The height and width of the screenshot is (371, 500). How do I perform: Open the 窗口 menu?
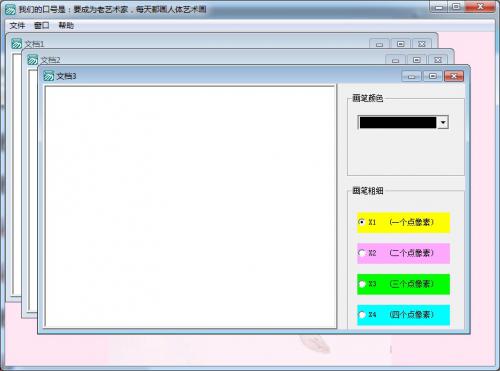(x=42, y=25)
